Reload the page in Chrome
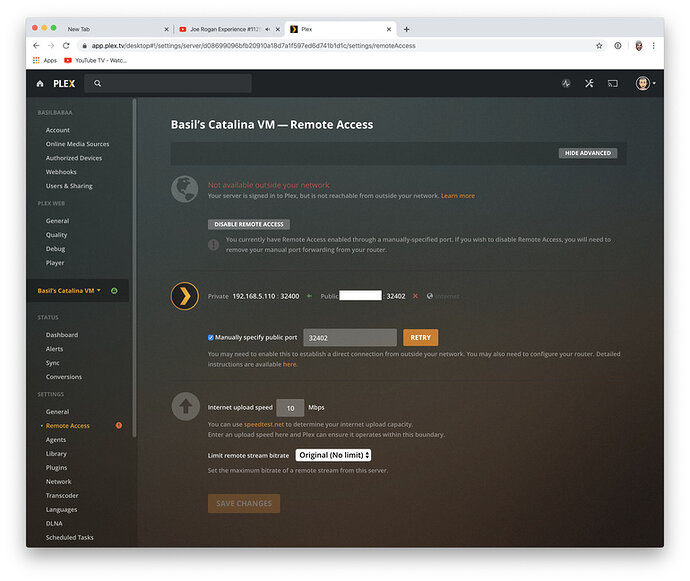690x581 pixels. pos(66,46)
